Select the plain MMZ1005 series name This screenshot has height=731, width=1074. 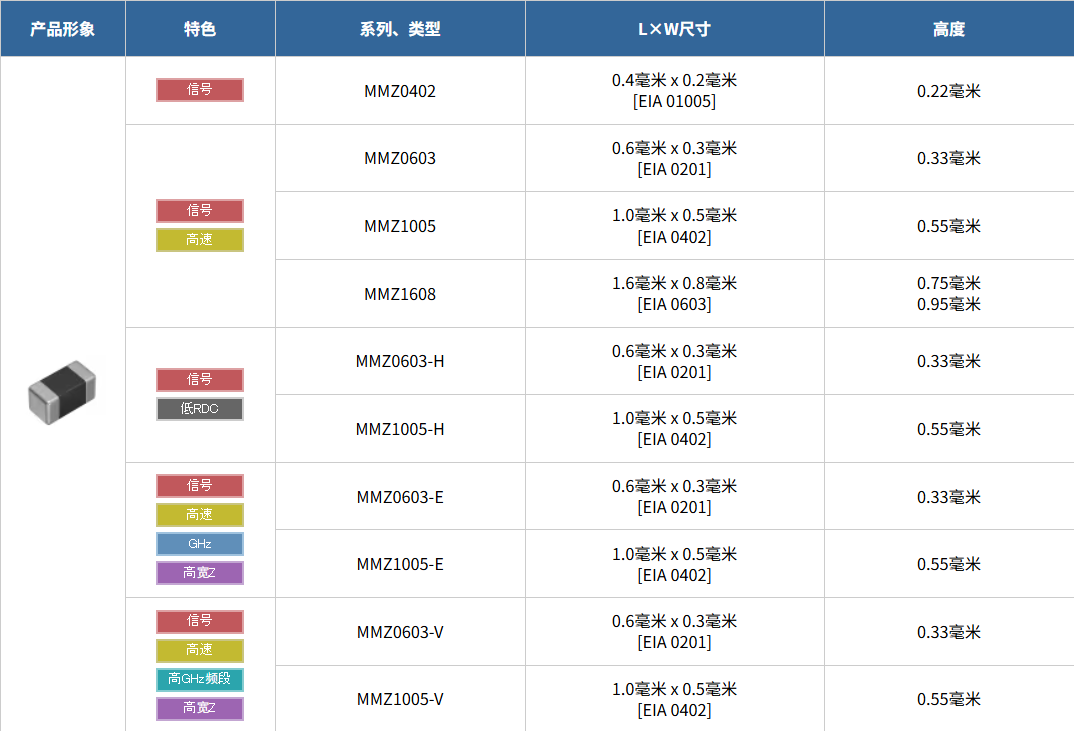[400, 226]
